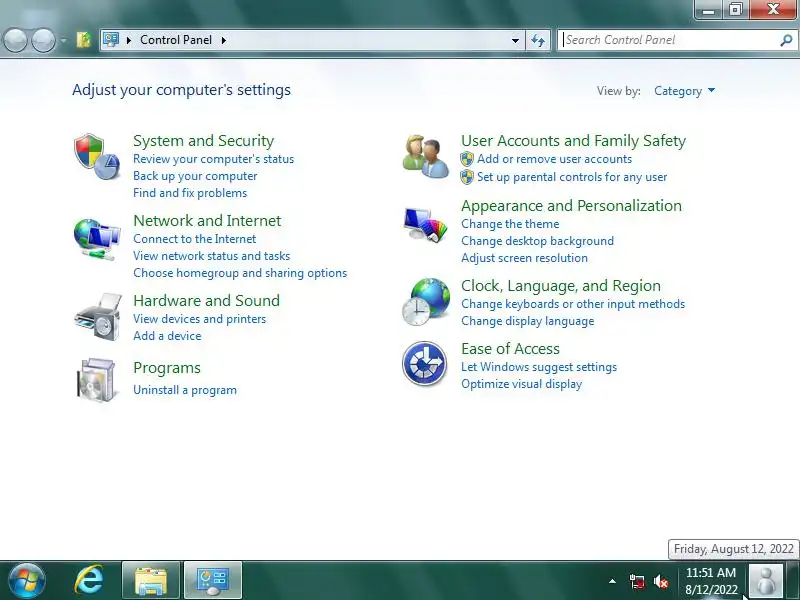The width and height of the screenshot is (800, 600).
Task: Launch Internet Explorer from the taskbar
Action: [x=89, y=581]
